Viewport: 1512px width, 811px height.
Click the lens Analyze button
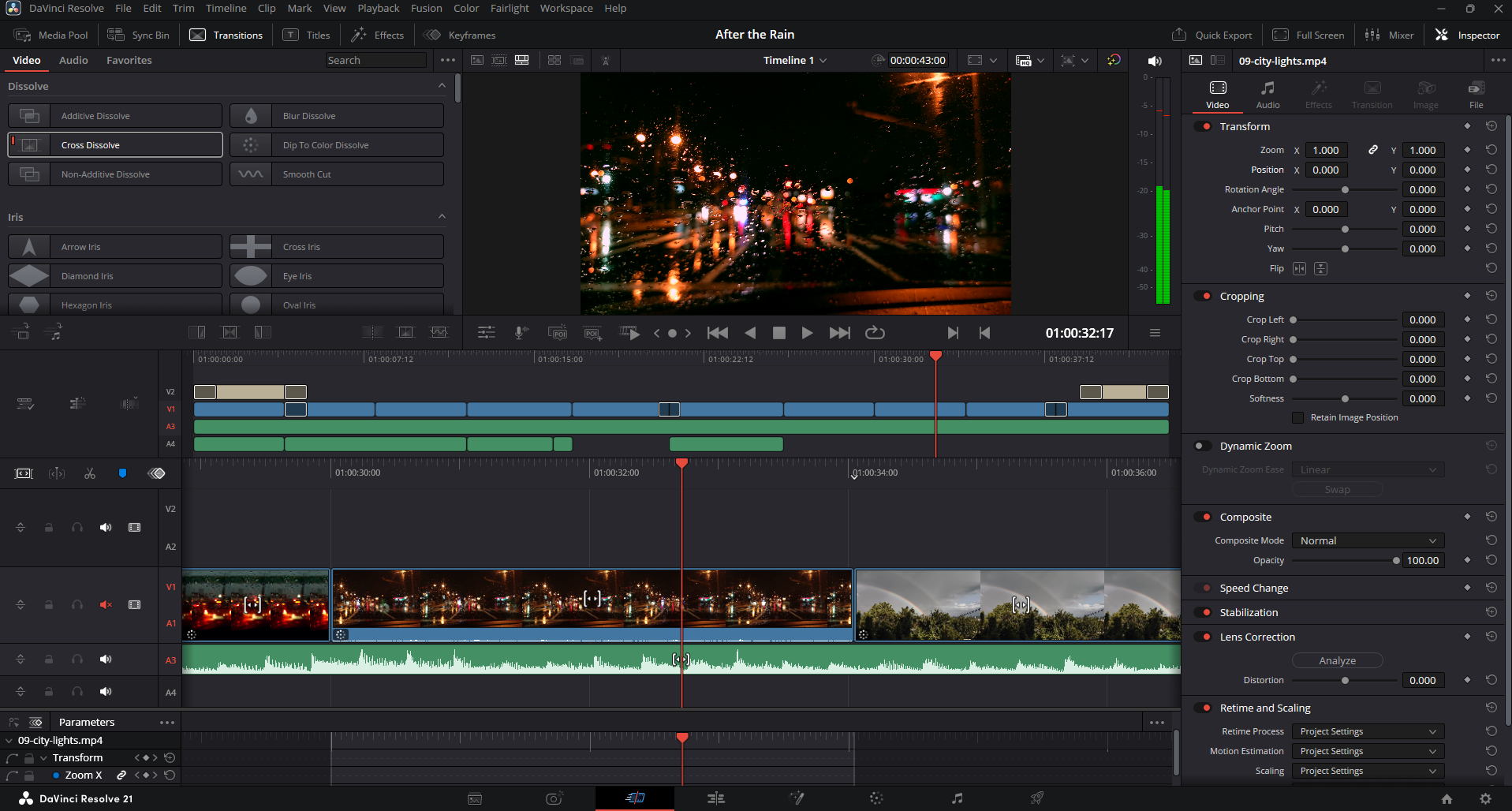[x=1338, y=660]
